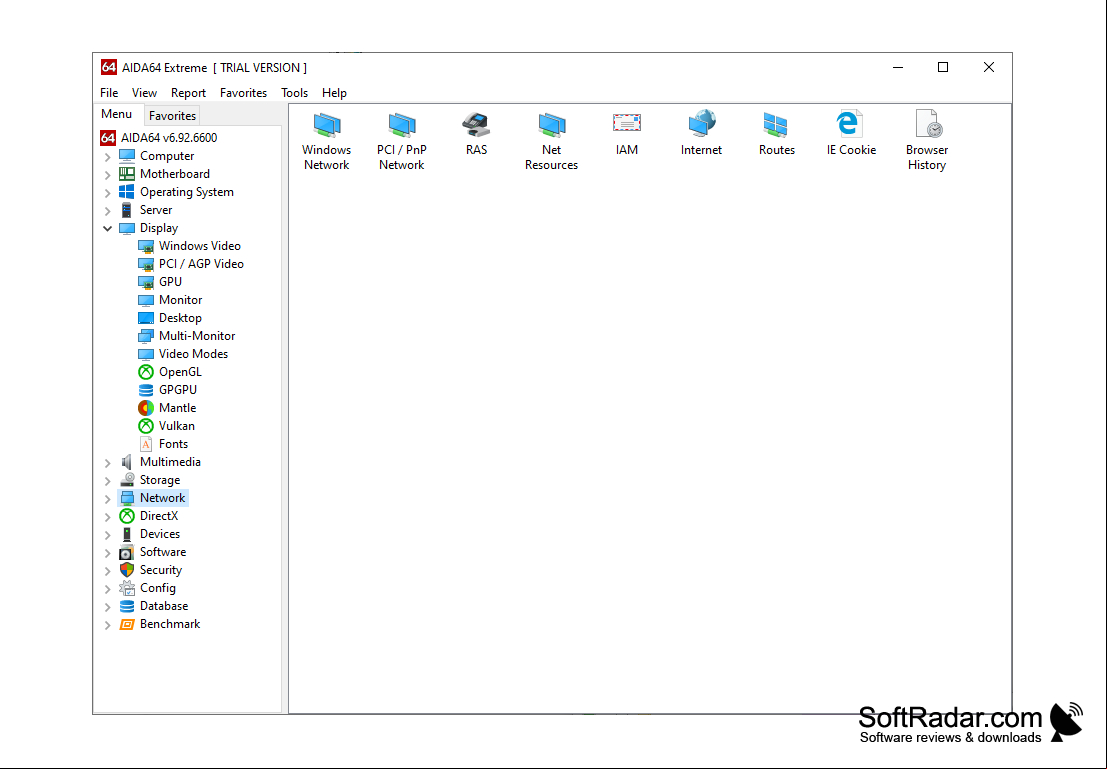
Task: Expand the Computer tree node
Action: click(107, 157)
